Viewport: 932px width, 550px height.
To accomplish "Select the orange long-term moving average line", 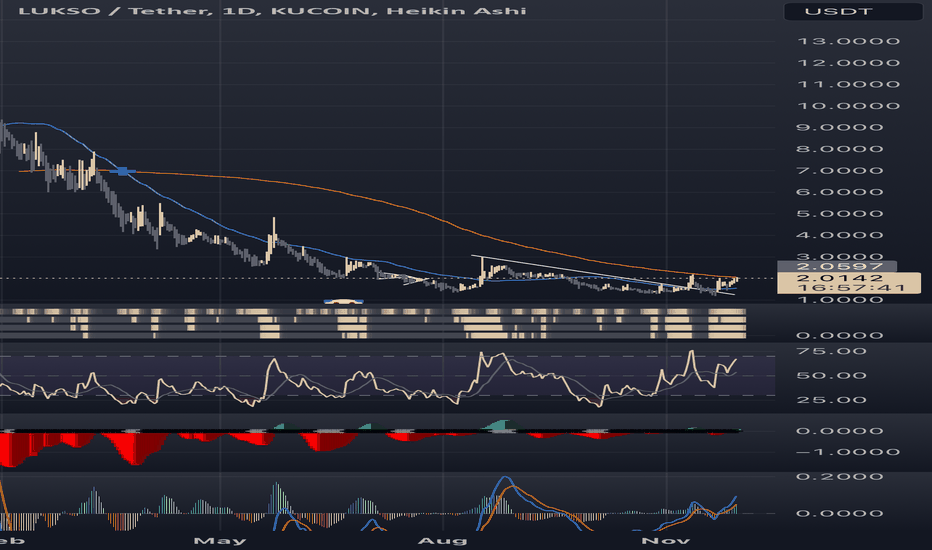I will coord(380,200).
